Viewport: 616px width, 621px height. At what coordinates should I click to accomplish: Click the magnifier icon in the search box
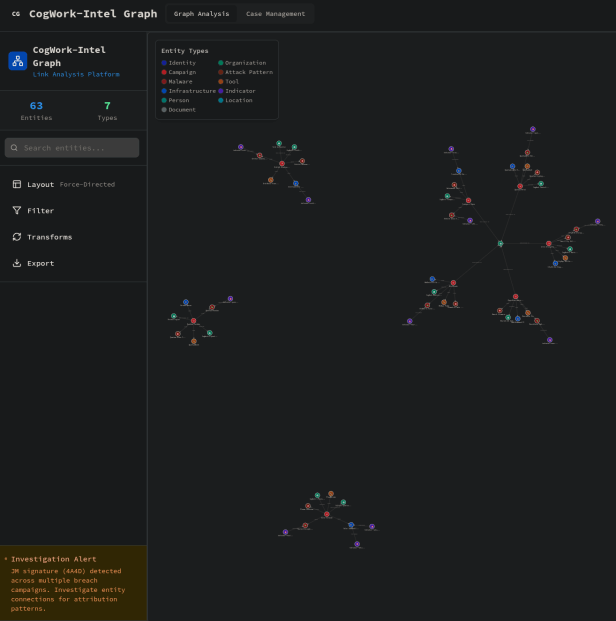pyautogui.click(x=14, y=148)
